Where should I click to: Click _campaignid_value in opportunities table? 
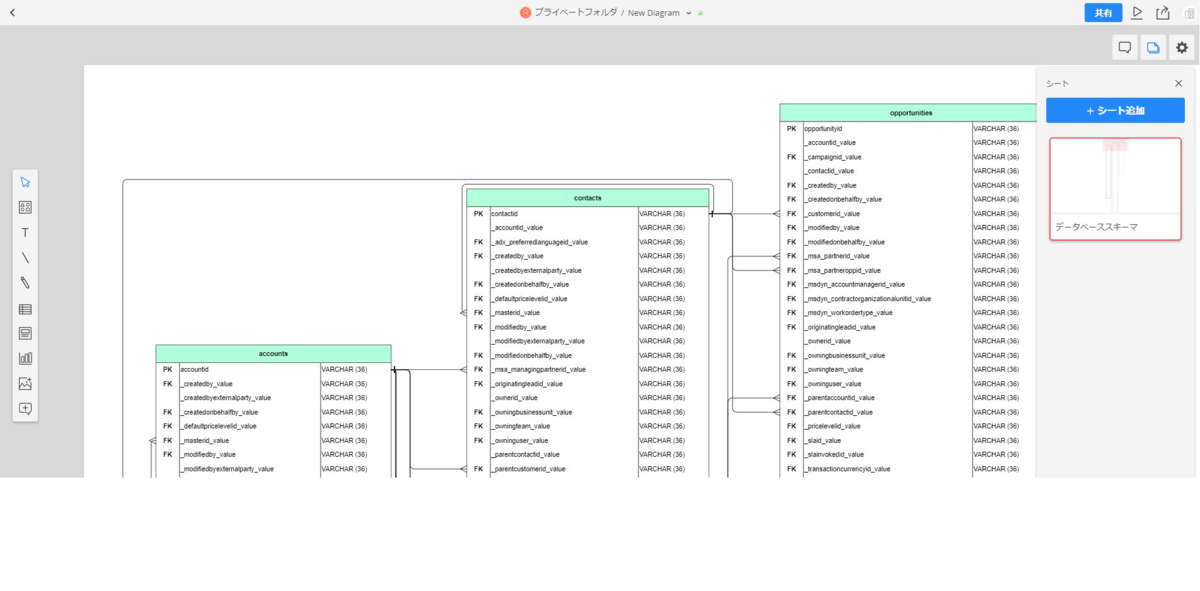point(832,157)
